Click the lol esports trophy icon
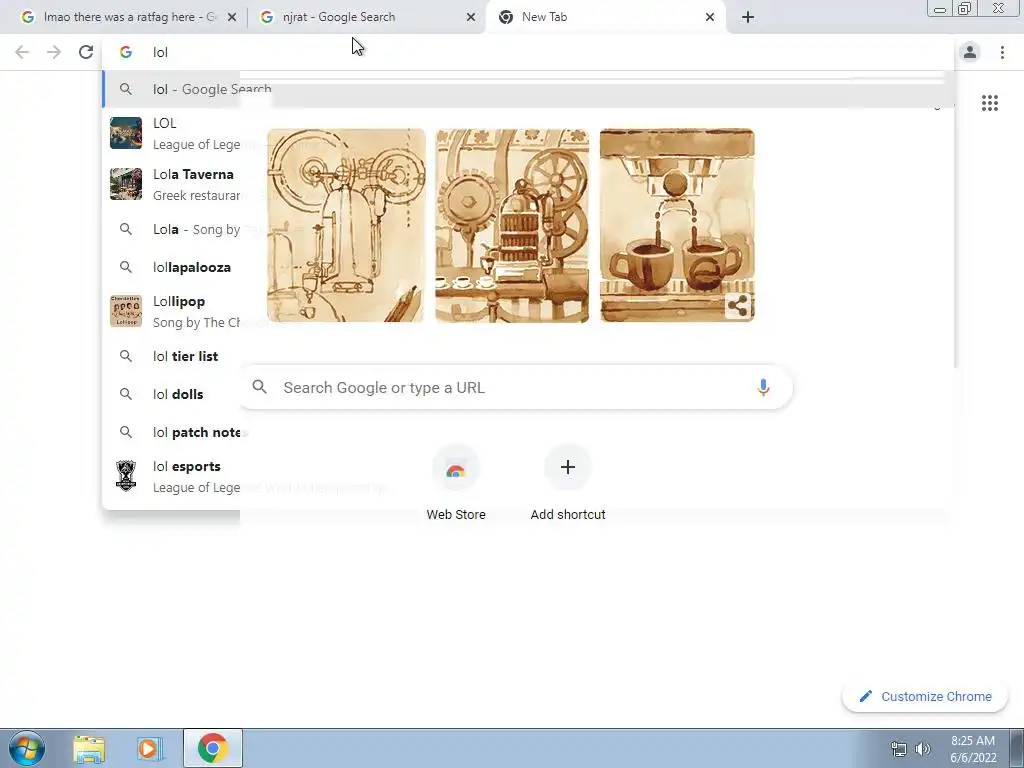 coord(126,475)
